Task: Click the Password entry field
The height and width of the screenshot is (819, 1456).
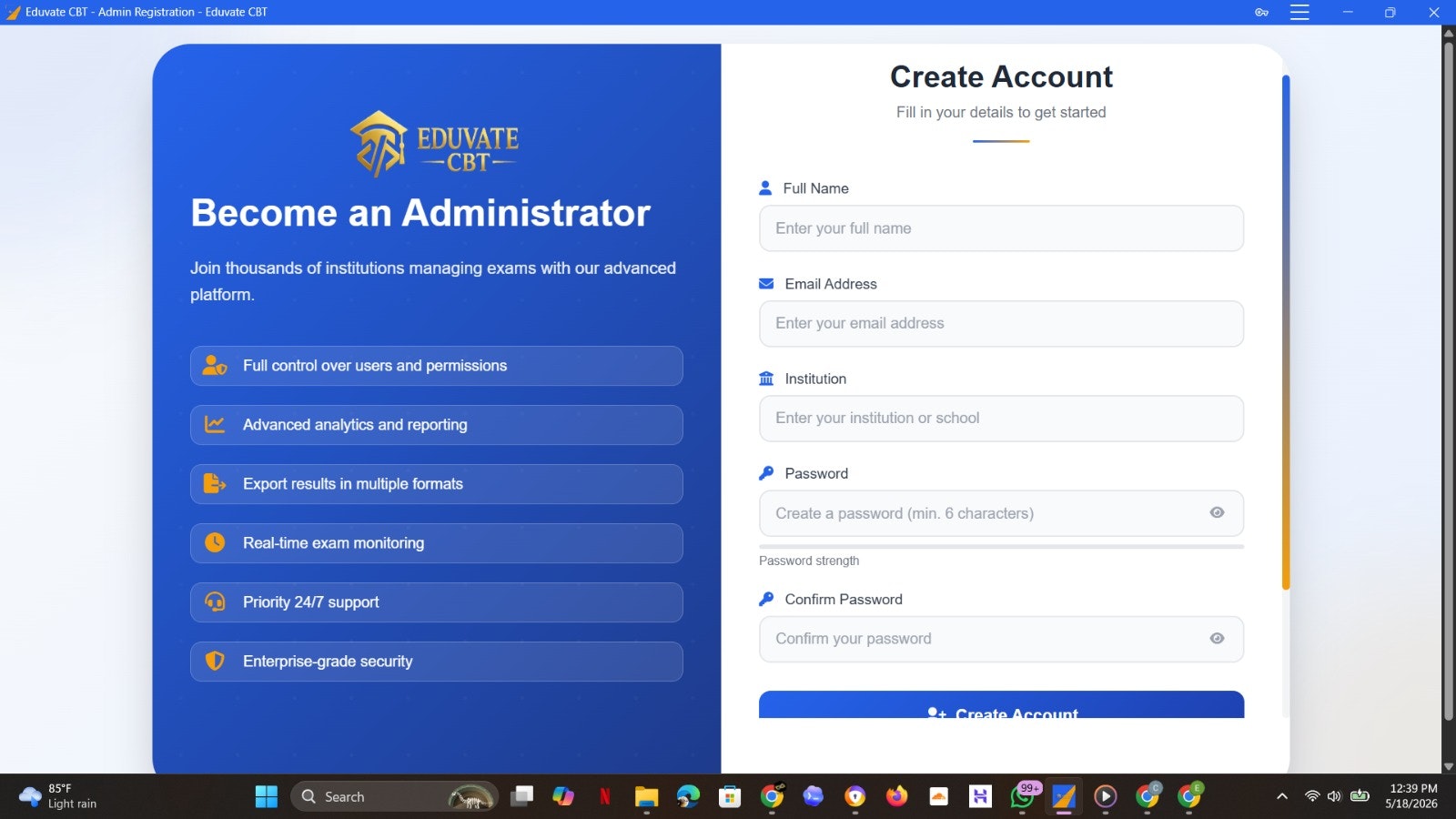Action: coord(1001,513)
